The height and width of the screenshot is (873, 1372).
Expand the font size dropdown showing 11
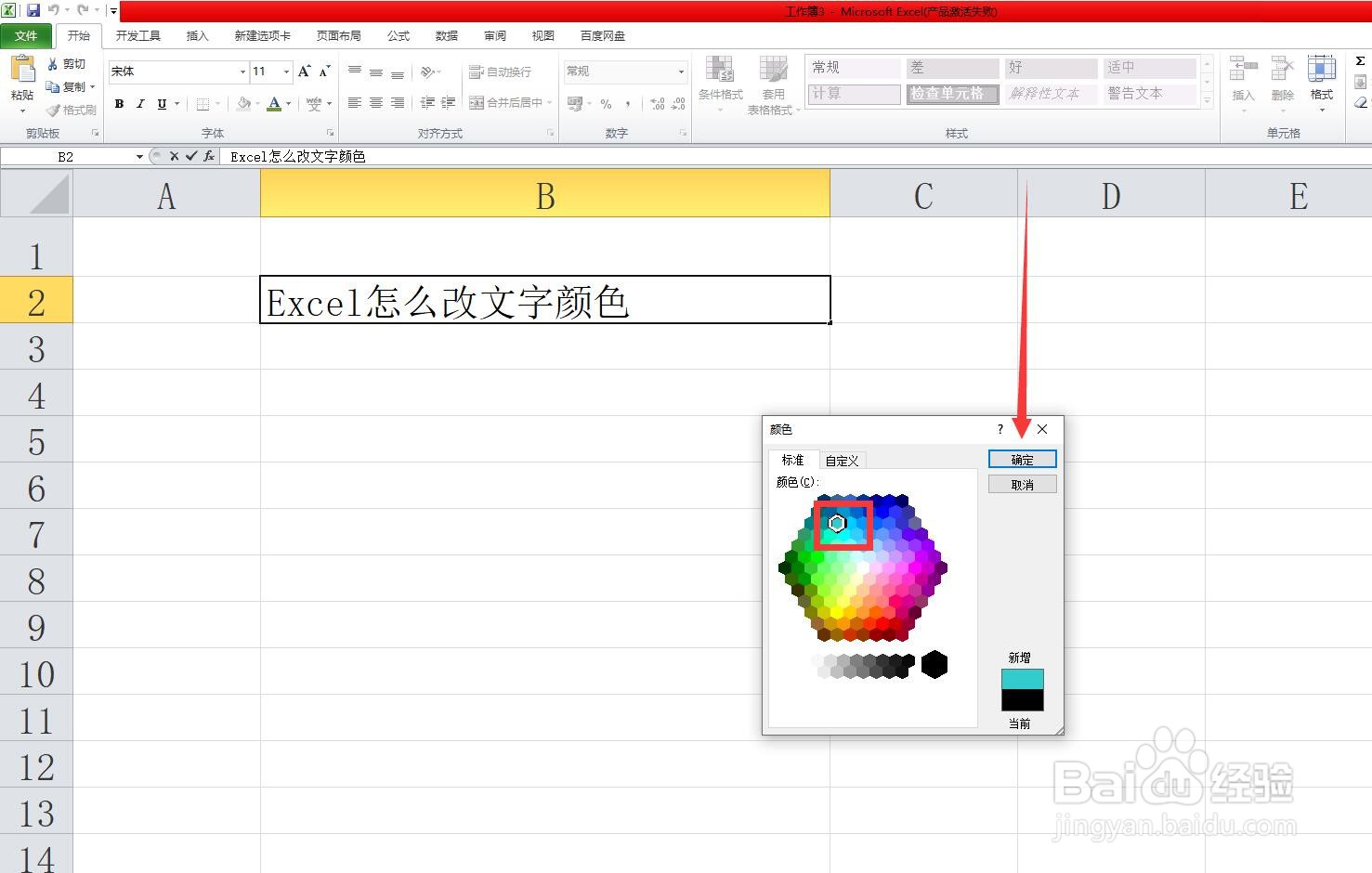(284, 71)
